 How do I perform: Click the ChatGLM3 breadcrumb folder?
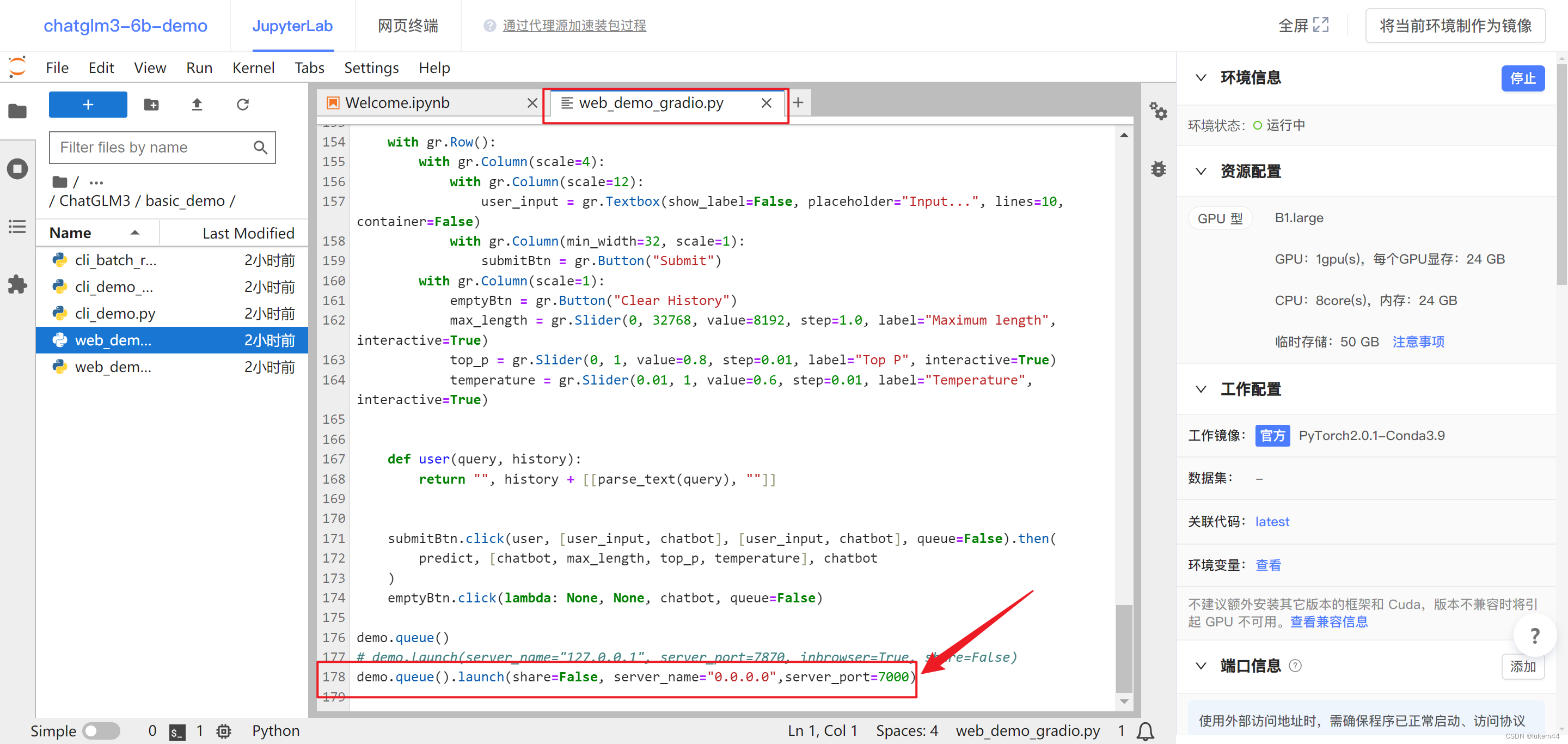click(x=94, y=201)
